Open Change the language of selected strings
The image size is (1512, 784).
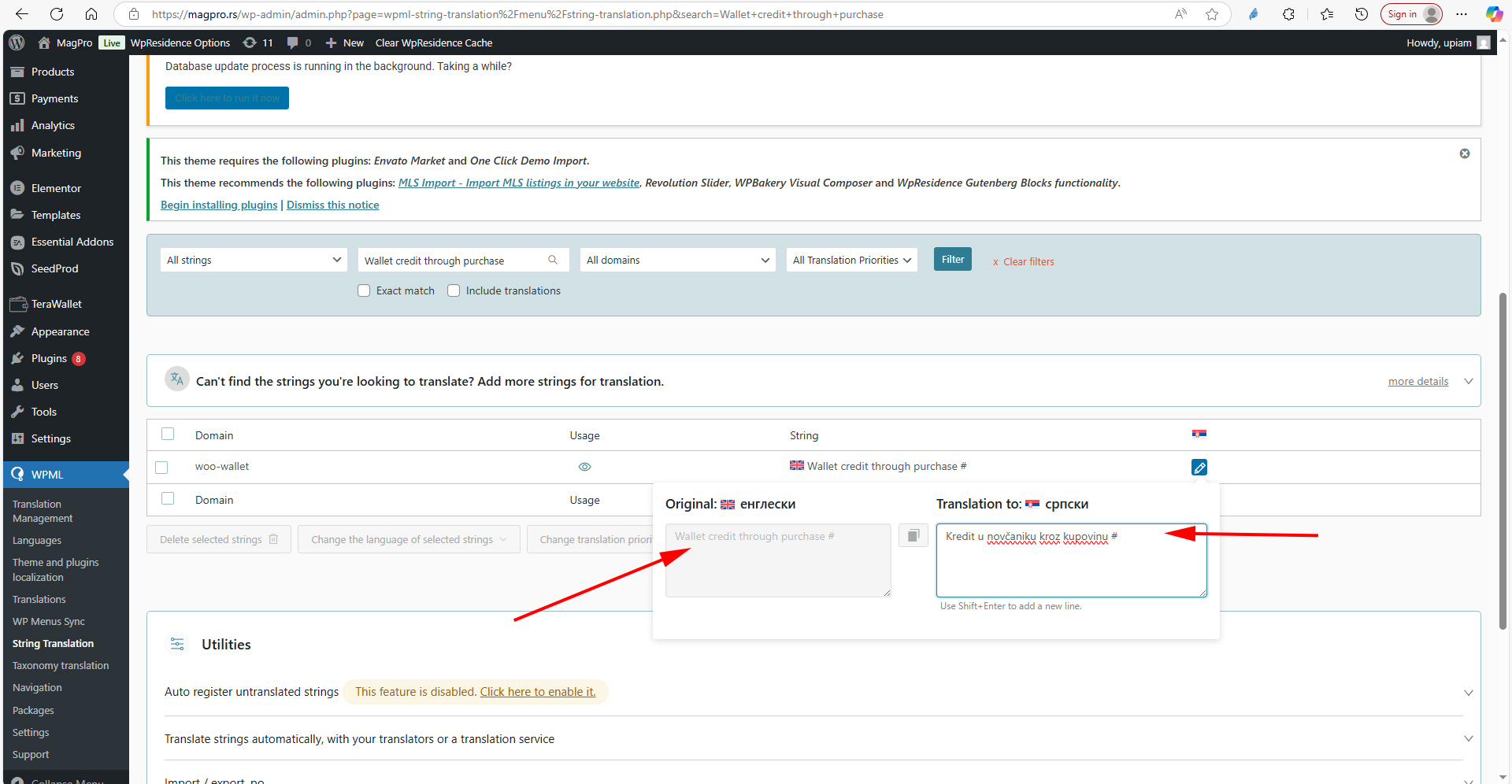[x=409, y=539]
